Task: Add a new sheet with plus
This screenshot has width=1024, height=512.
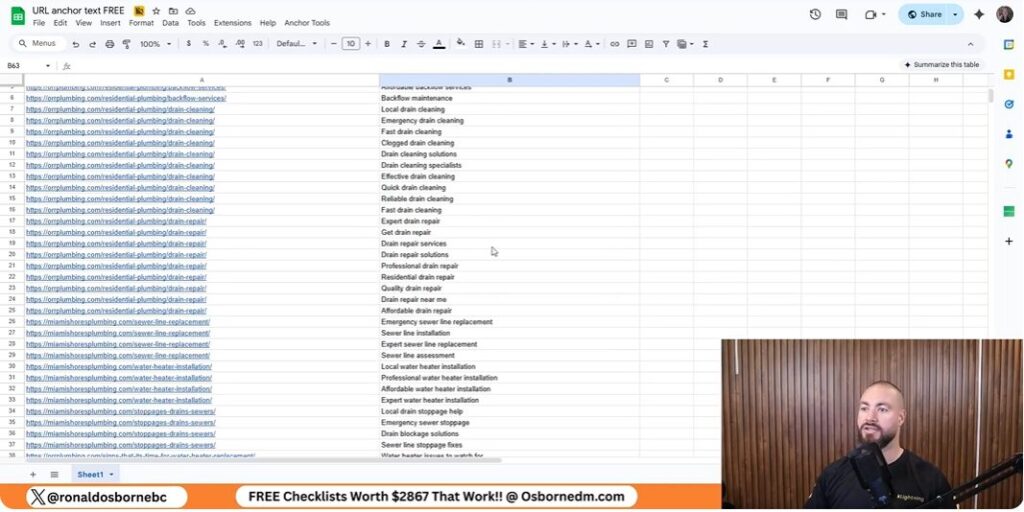Action: pyautogui.click(x=33, y=475)
